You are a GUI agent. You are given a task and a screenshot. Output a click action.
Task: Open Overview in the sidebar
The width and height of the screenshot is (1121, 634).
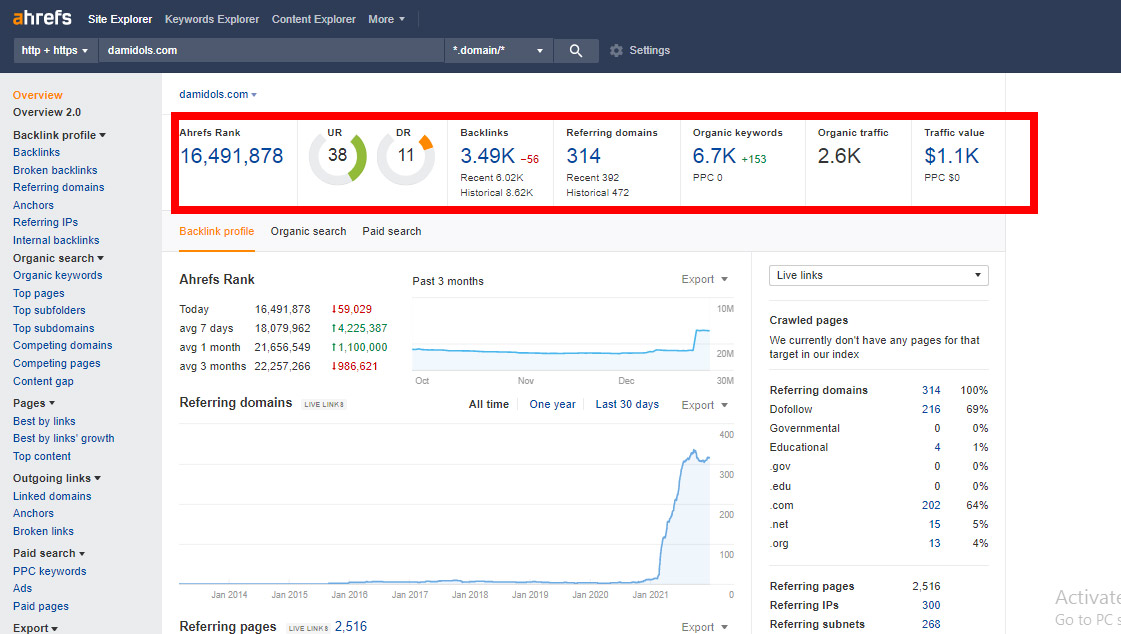(38, 95)
